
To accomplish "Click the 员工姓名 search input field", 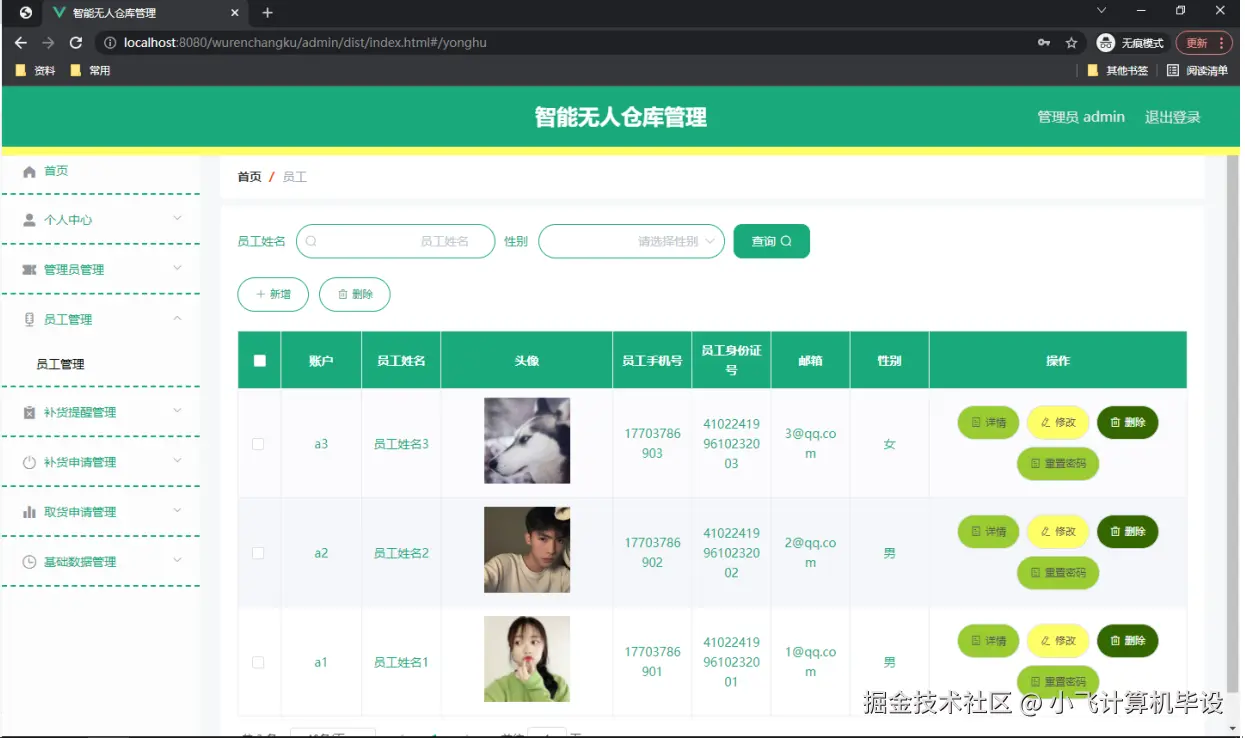I will point(396,241).
